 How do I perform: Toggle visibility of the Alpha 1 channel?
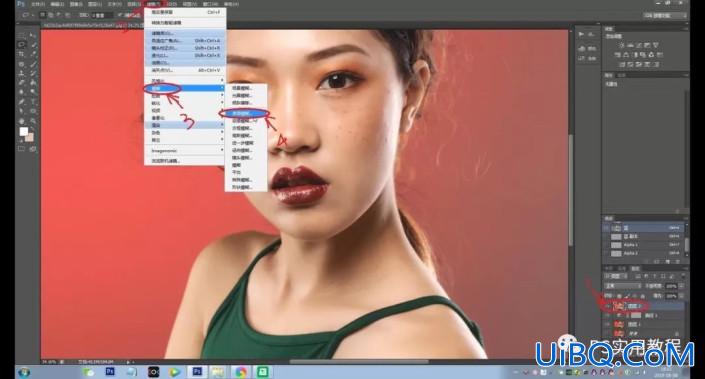607,245
